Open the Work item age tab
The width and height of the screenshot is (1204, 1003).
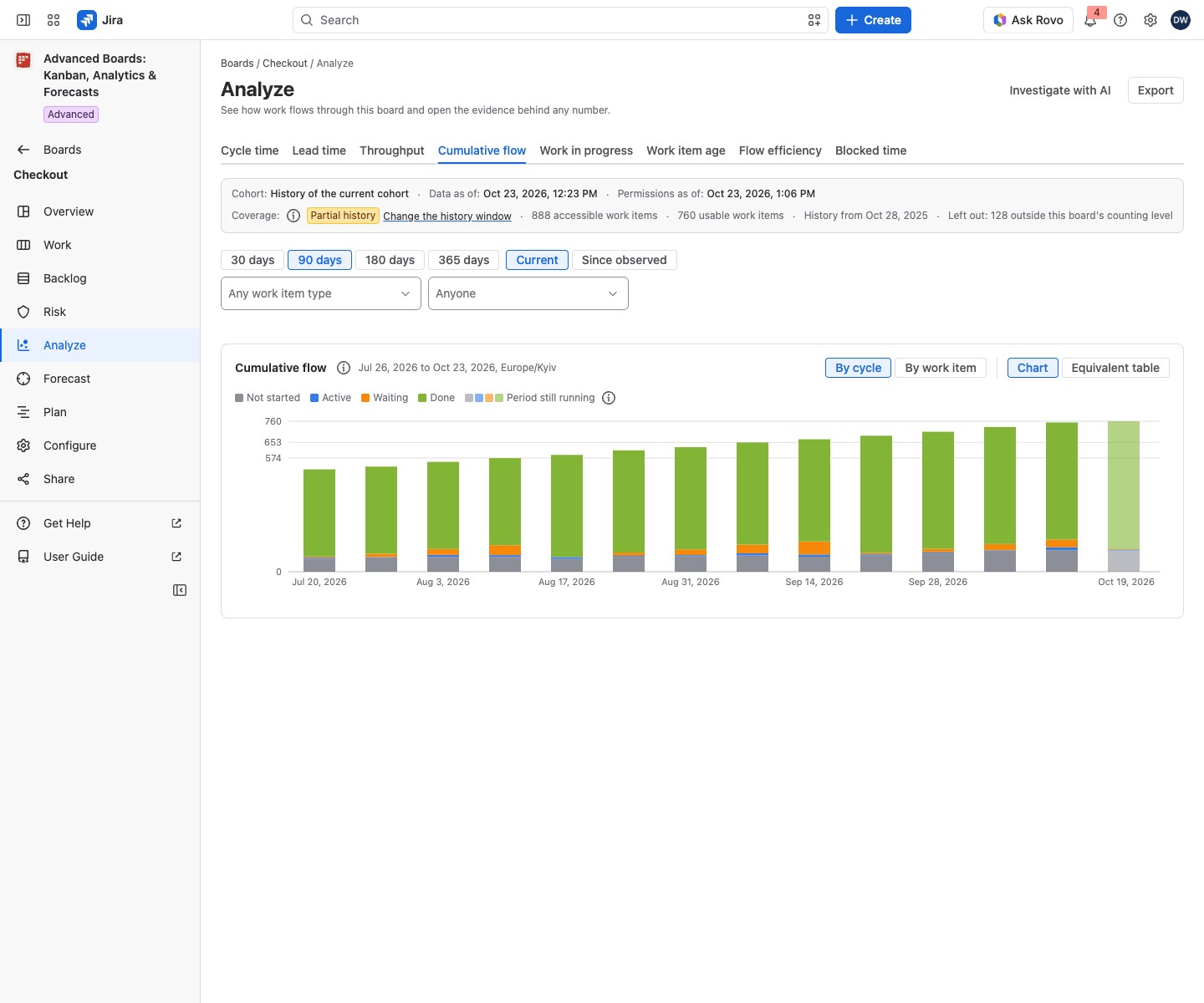[686, 150]
